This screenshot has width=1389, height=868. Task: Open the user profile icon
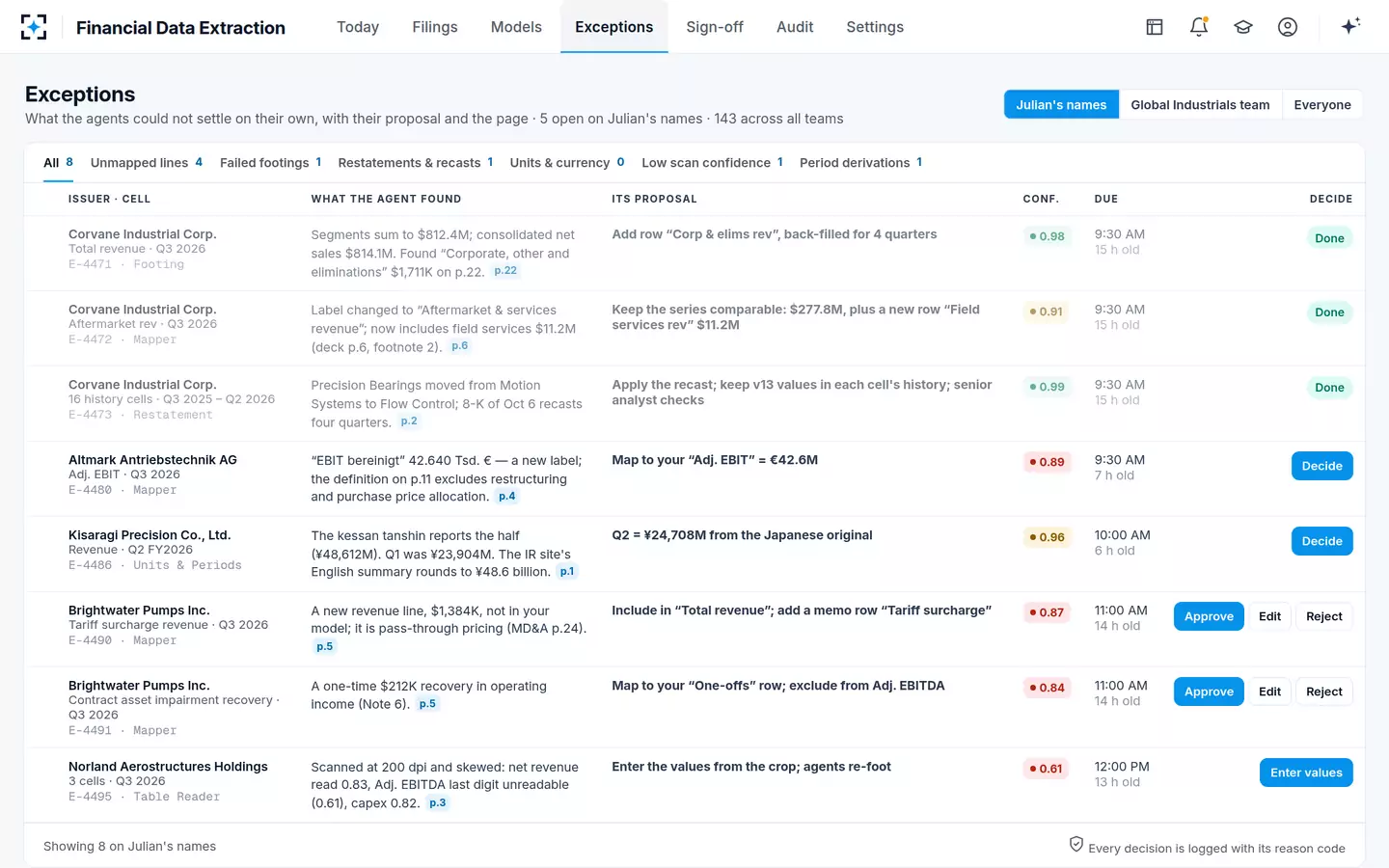tap(1288, 27)
